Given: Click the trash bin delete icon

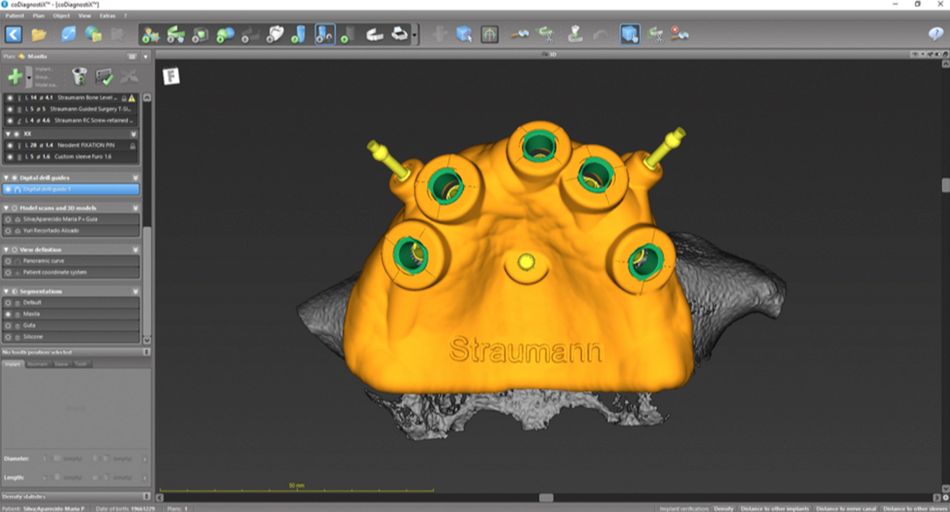Looking at the screenshot, I should (x=79, y=76).
